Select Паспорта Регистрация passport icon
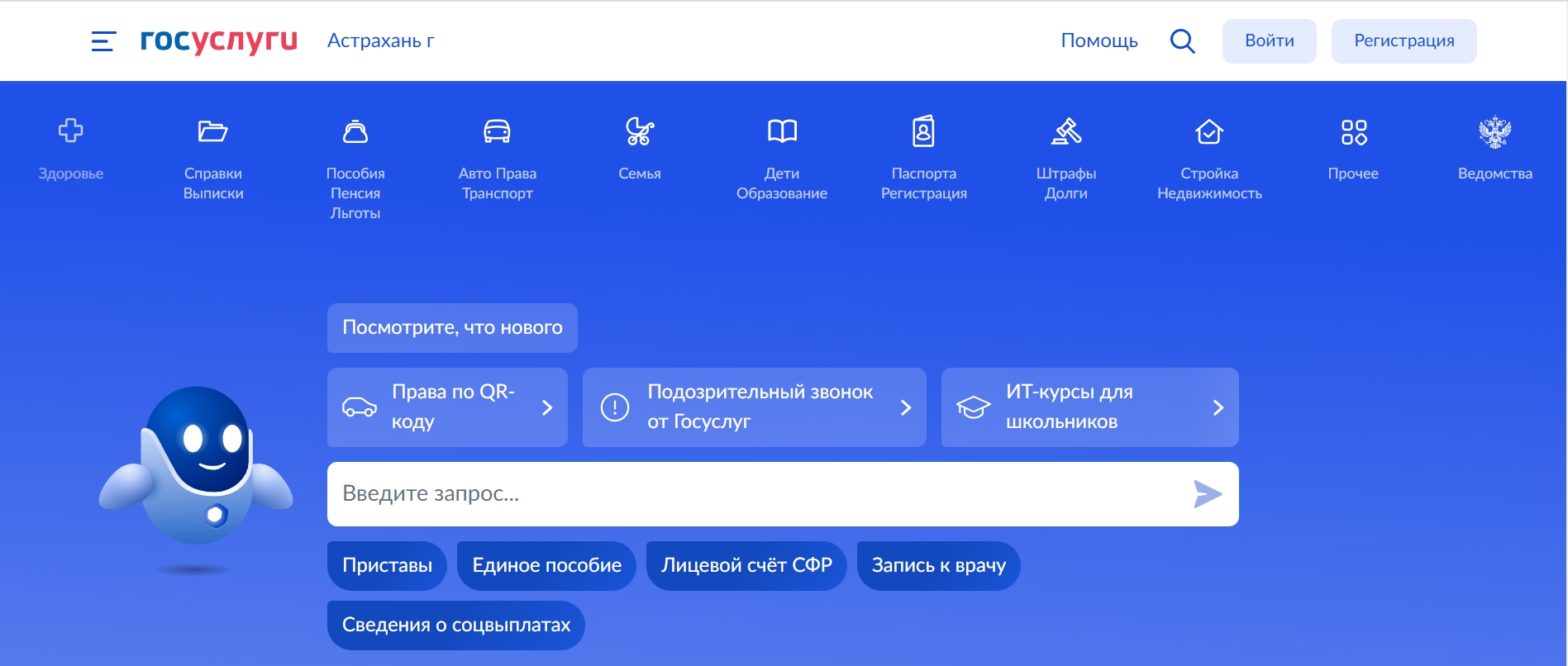Screen dimensions: 1568x666 click(923, 131)
